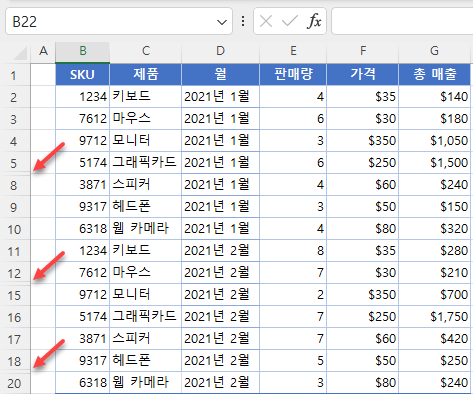The image size is (473, 394).
Task: Select row 20 header
Action: (x=15, y=383)
